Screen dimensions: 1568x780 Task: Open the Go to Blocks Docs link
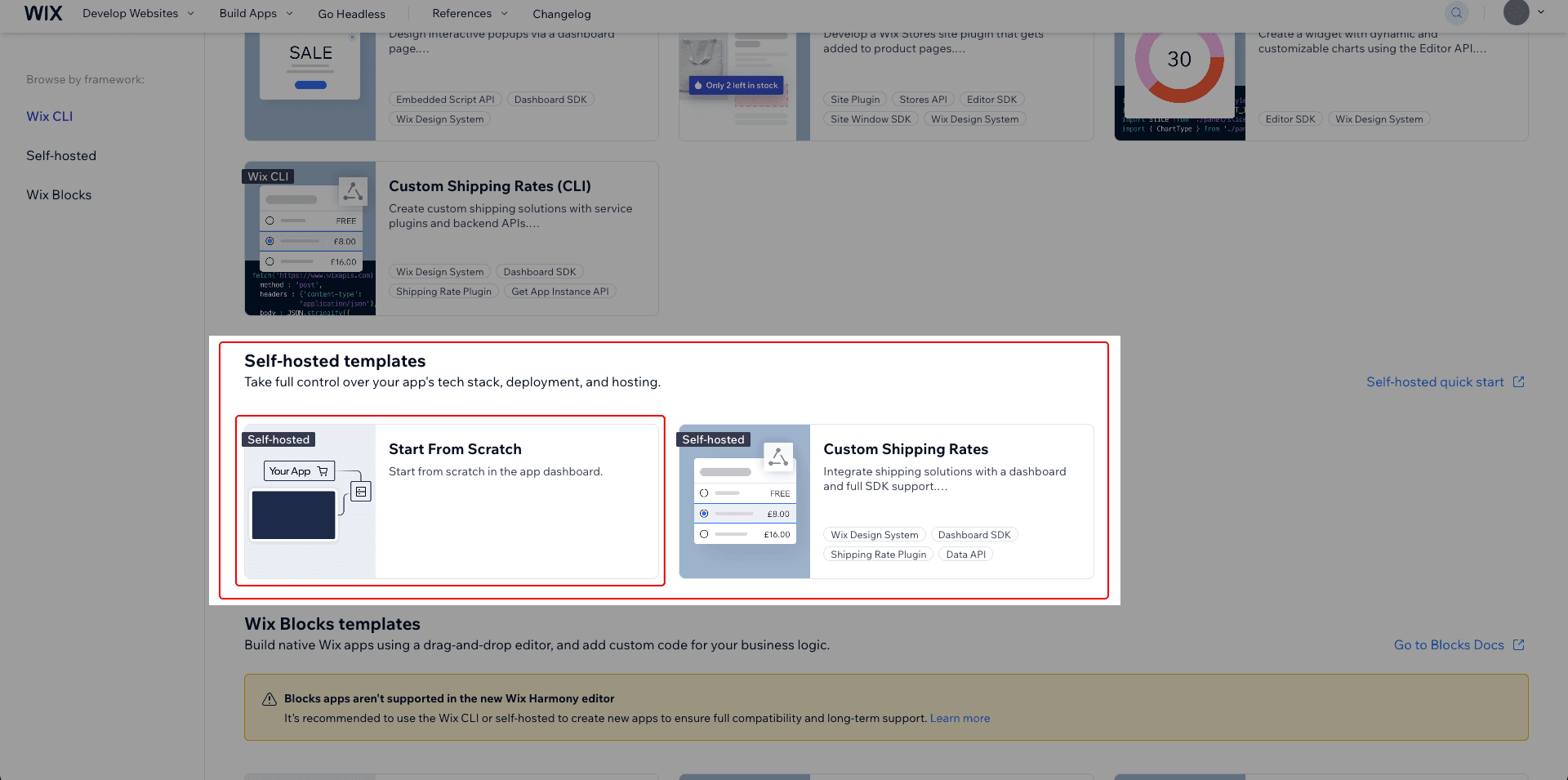click(x=1449, y=644)
